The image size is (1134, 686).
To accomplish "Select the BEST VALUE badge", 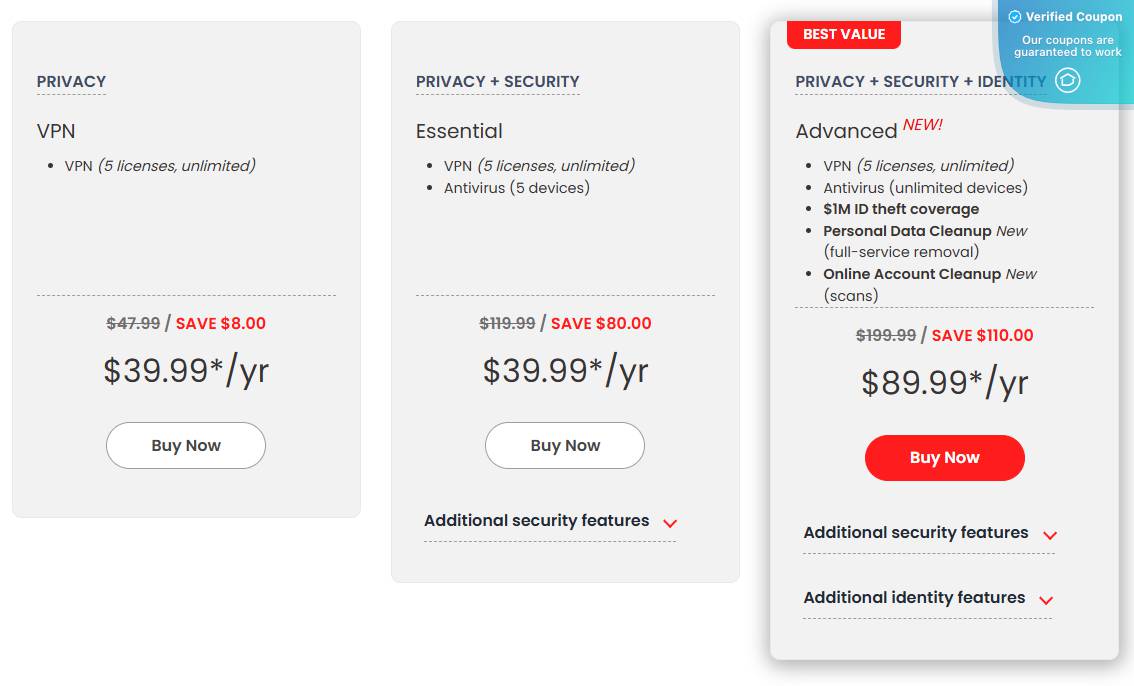I will point(844,33).
